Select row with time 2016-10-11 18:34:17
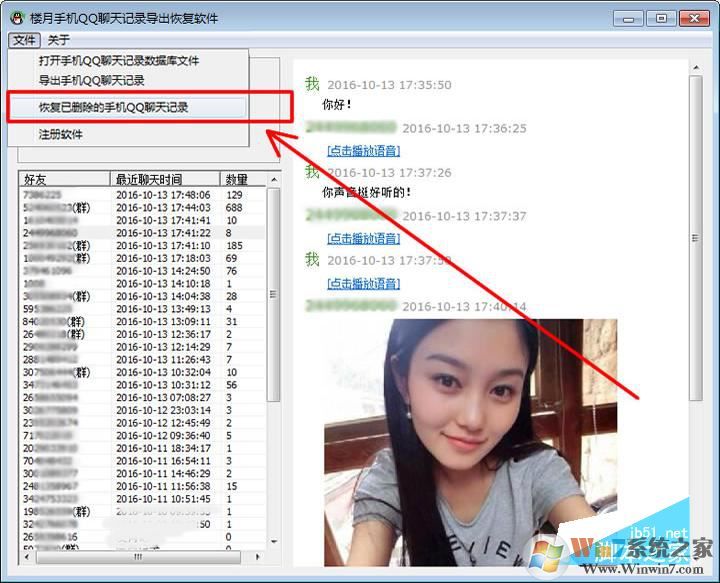The width and height of the screenshot is (720, 583). (x=142, y=448)
